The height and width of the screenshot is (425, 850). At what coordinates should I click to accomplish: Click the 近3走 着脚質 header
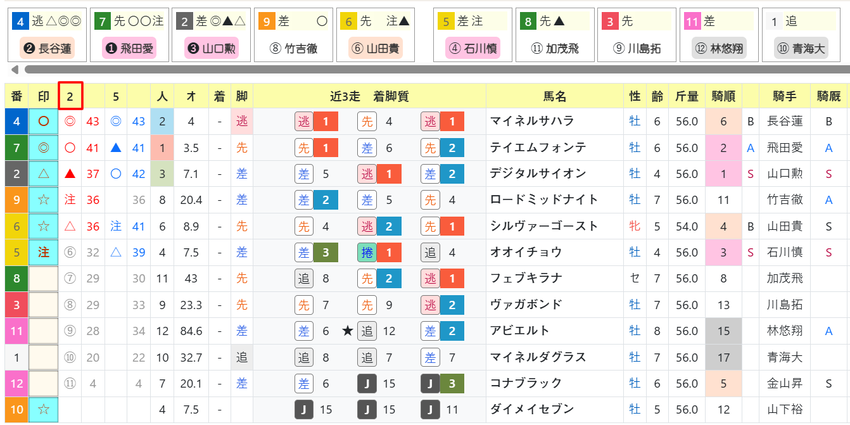pyautogui.click(x=370, y=96)
